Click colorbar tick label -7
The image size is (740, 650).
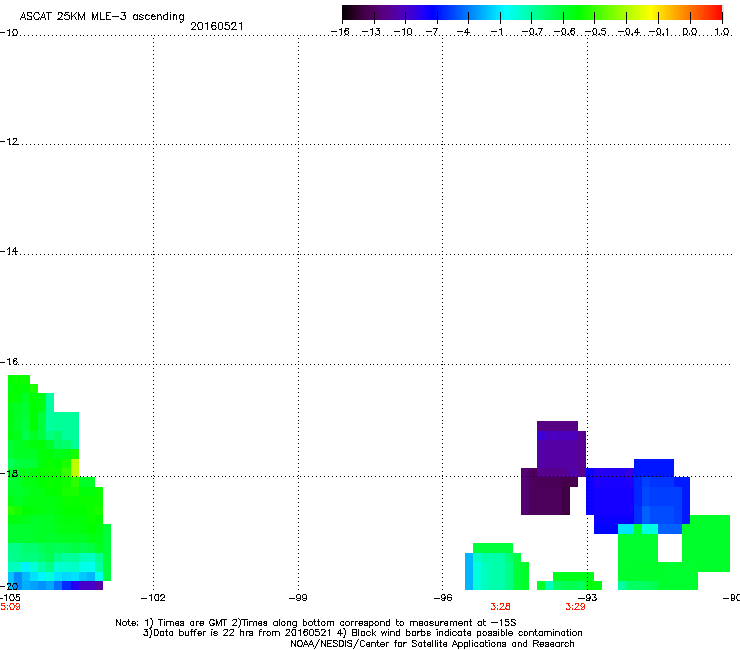[432, 32]
